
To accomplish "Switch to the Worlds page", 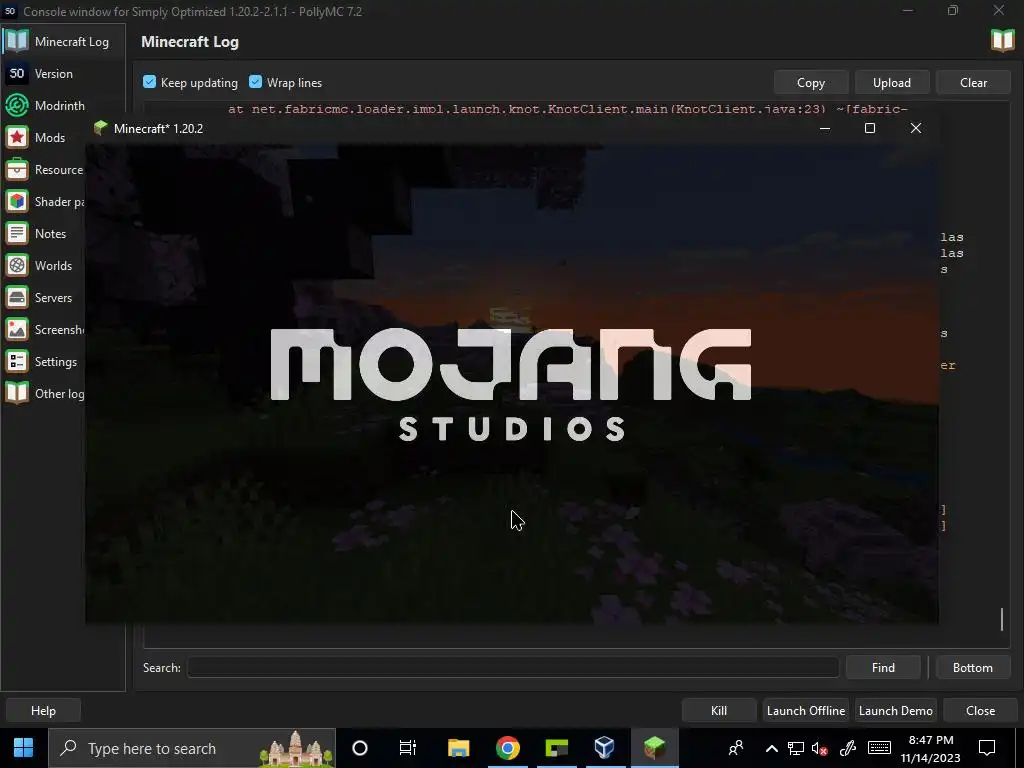I will coord(44,266).
